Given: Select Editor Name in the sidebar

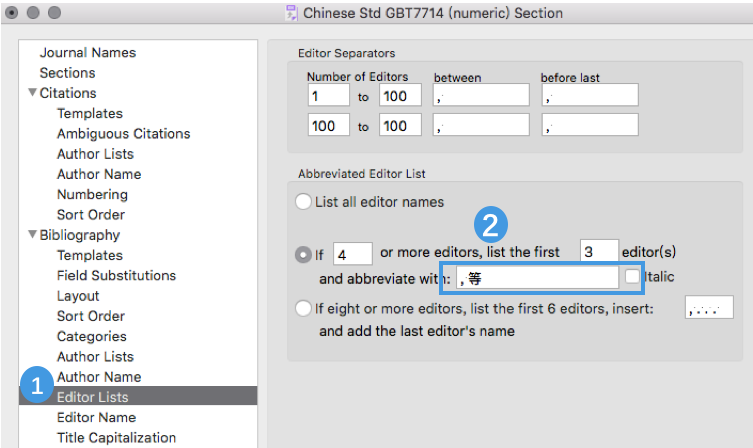Looking at the screenshot, I should [97, 417].
